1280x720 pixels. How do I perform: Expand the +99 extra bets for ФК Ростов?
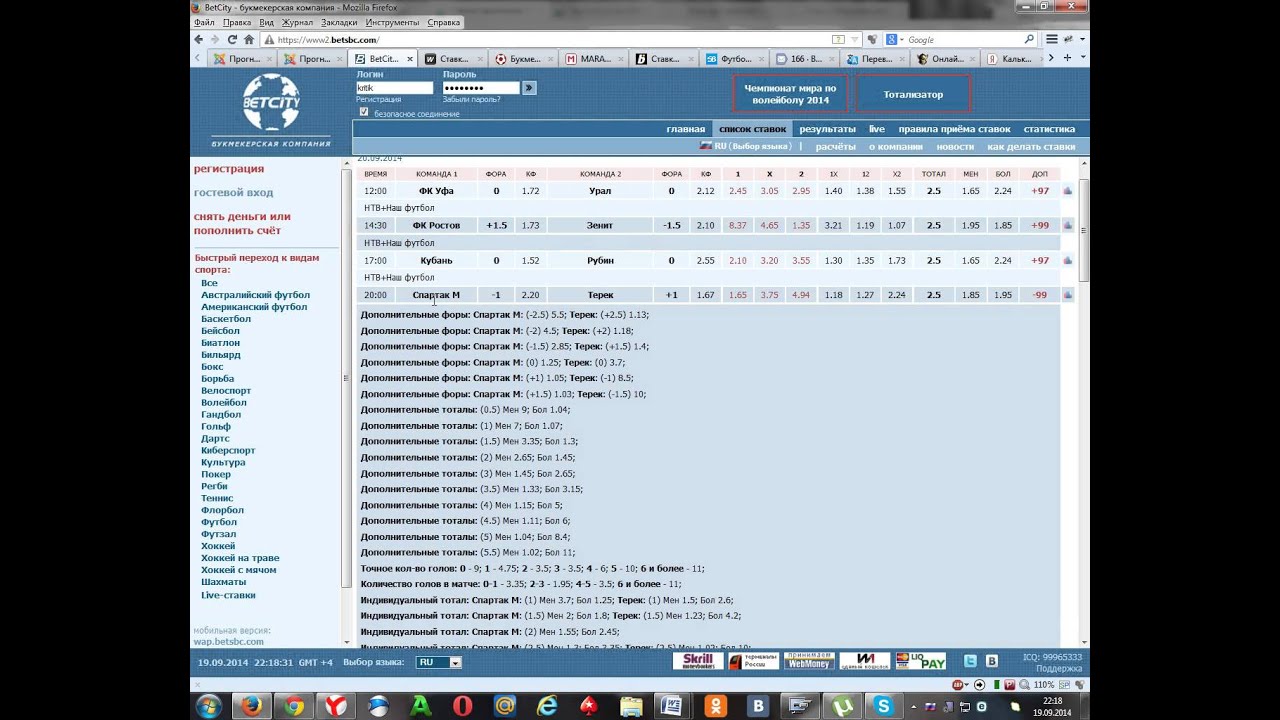[1040, 226]
